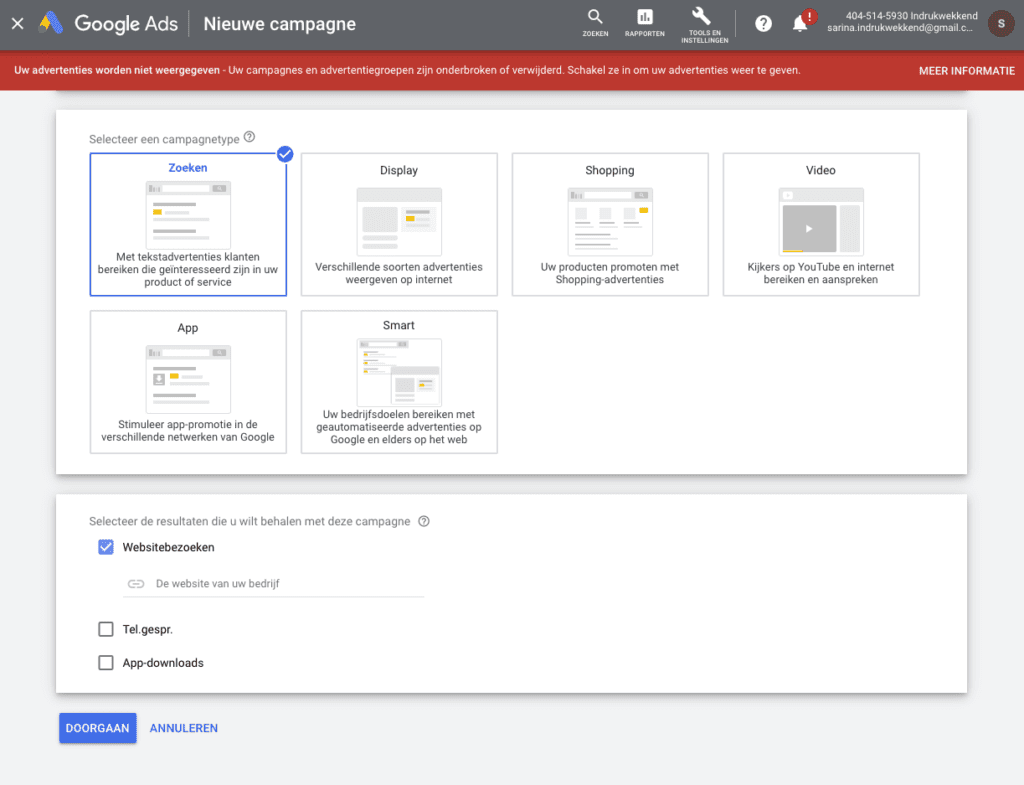
Task: Enable the Tel.gespr. checkbox
Action: coord(106,629)
